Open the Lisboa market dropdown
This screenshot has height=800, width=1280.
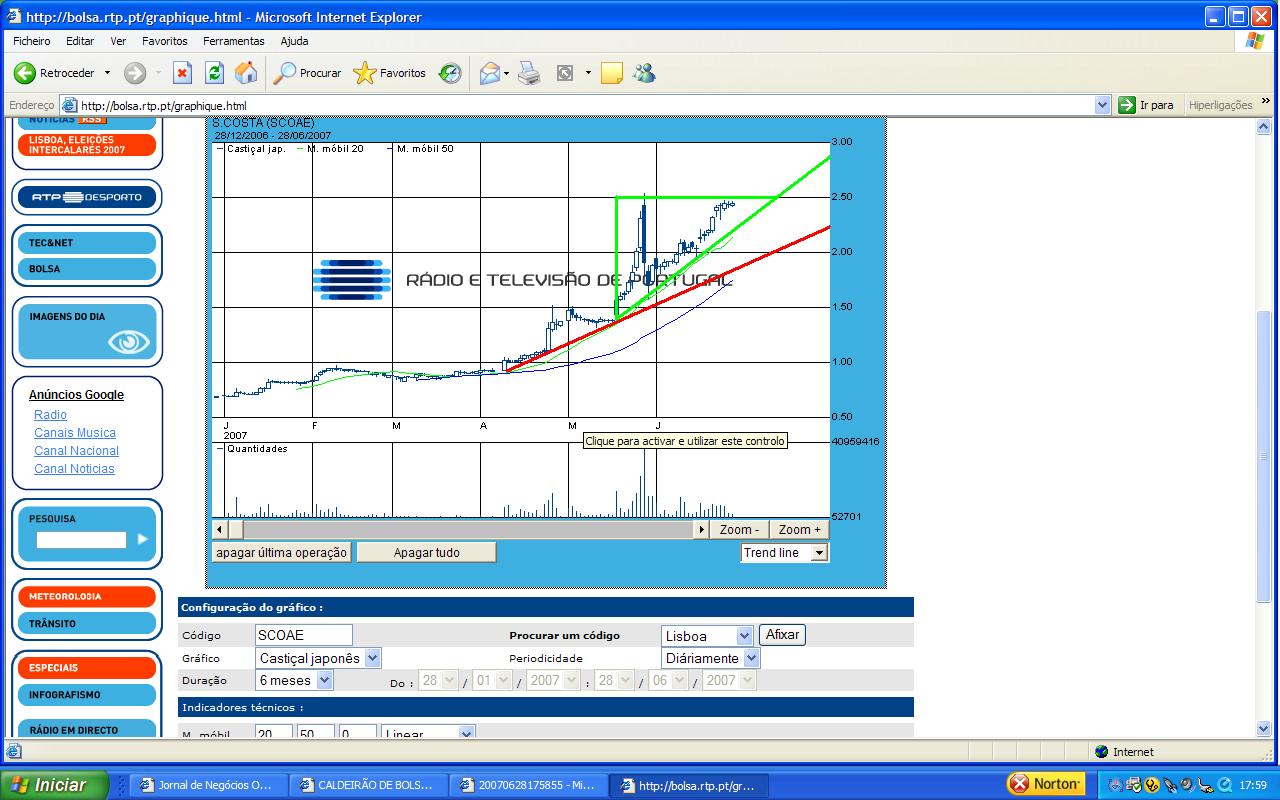point(744,636)
